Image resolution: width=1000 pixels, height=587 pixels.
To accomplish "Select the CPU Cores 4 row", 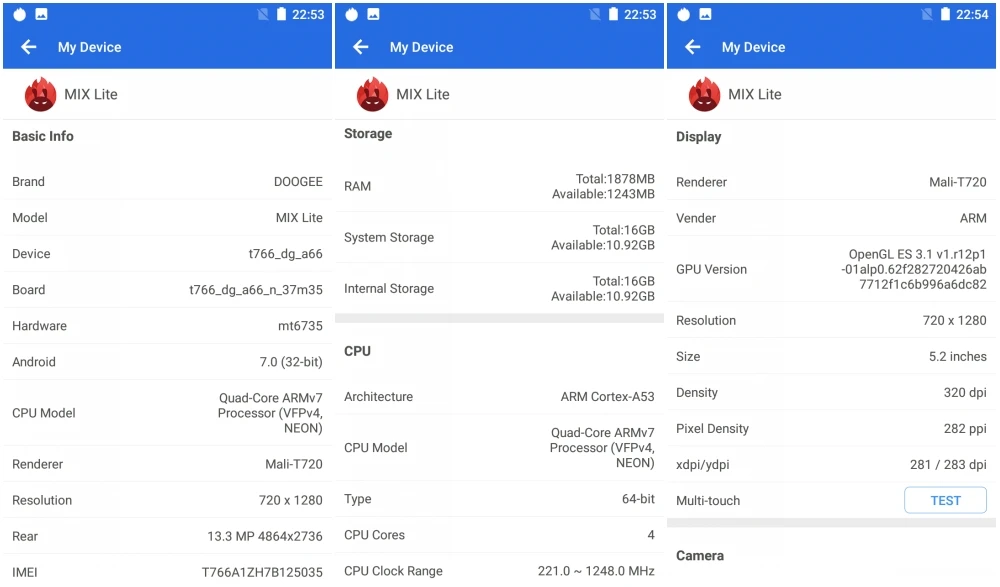I will click(x=499, y=535).
